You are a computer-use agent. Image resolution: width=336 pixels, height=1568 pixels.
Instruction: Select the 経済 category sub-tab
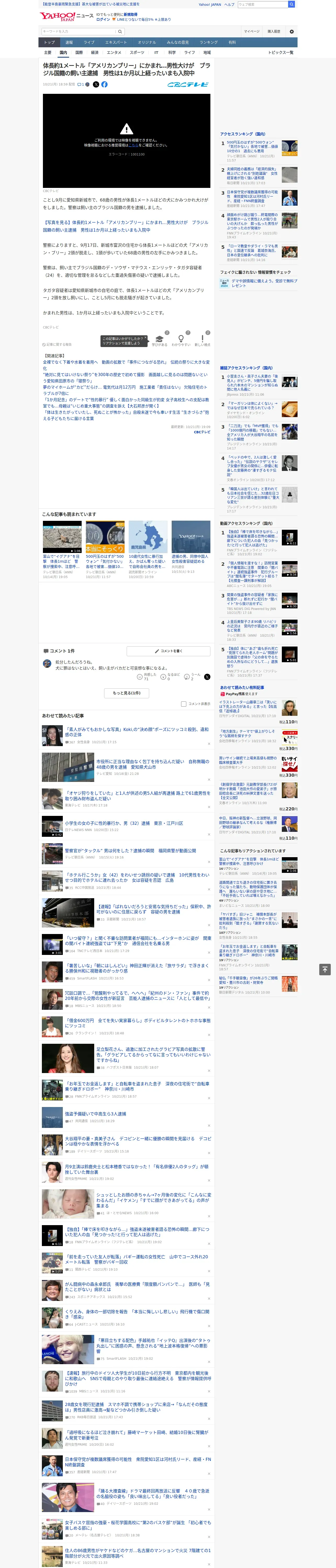94,52
